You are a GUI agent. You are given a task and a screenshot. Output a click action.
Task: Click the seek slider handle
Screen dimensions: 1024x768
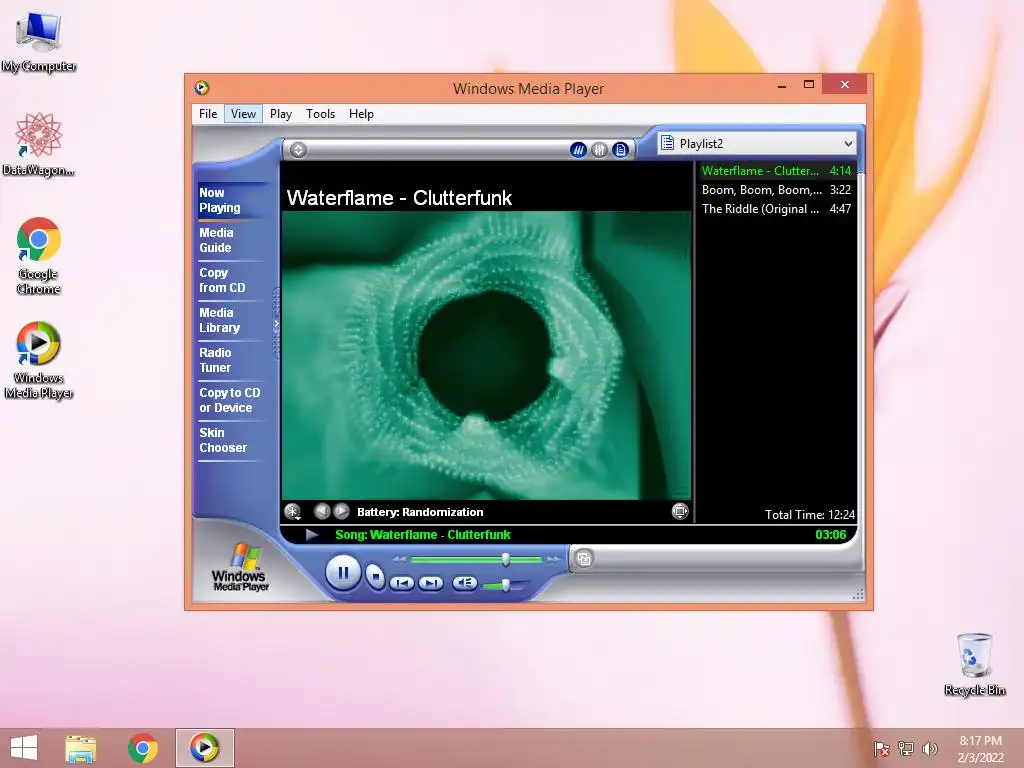[505, 560]
